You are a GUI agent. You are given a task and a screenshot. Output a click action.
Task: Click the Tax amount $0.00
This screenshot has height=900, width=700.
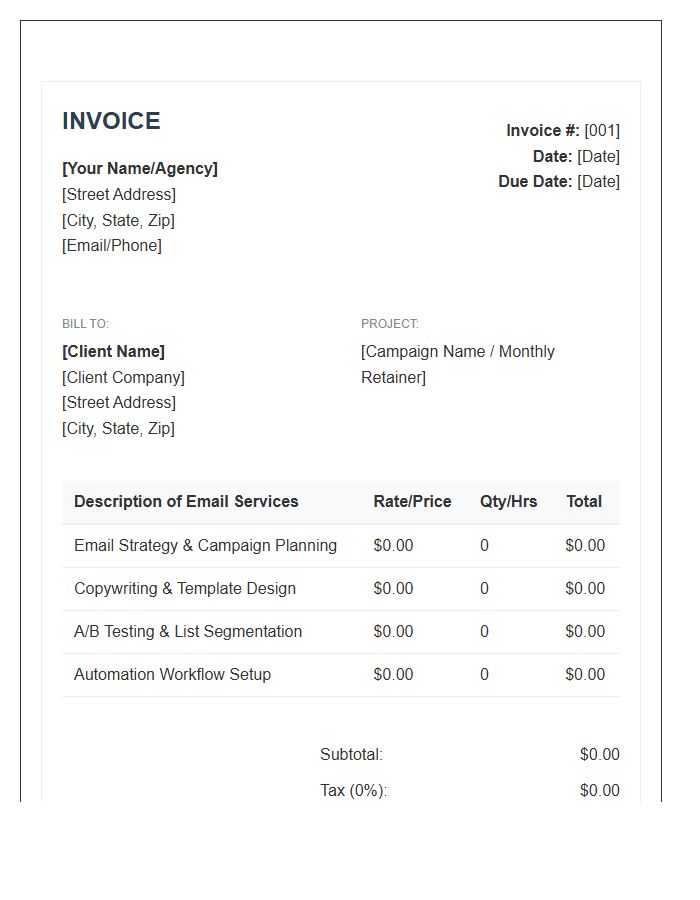click(x=600, y=790)
